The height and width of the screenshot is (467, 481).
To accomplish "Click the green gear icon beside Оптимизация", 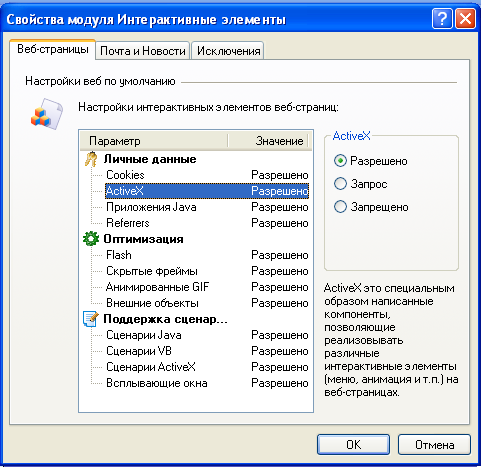I will (x=91, y=239).
